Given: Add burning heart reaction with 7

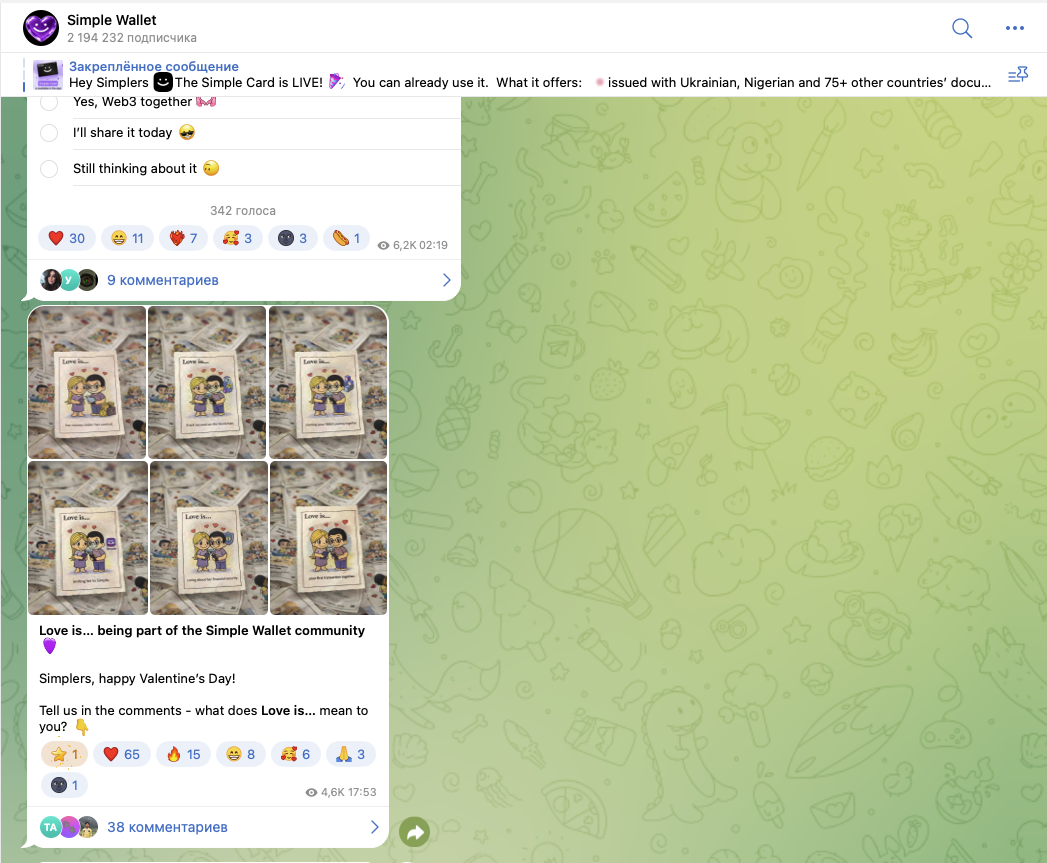Looking at the screenshot, I should click(x=184, y=238).
